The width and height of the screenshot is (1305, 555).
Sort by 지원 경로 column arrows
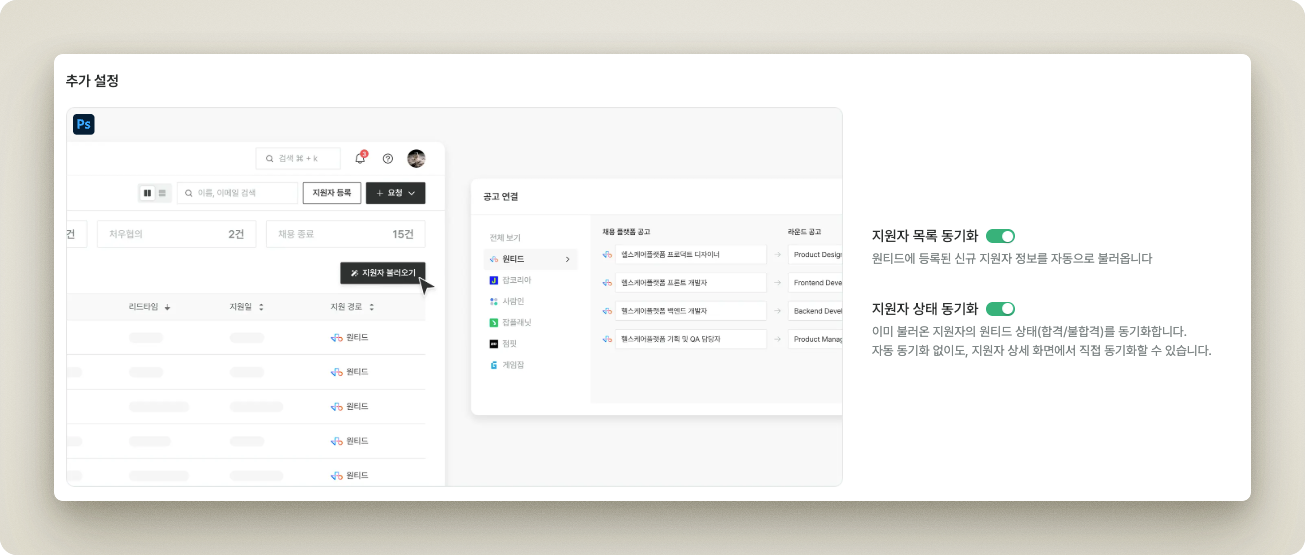(371, 307)
